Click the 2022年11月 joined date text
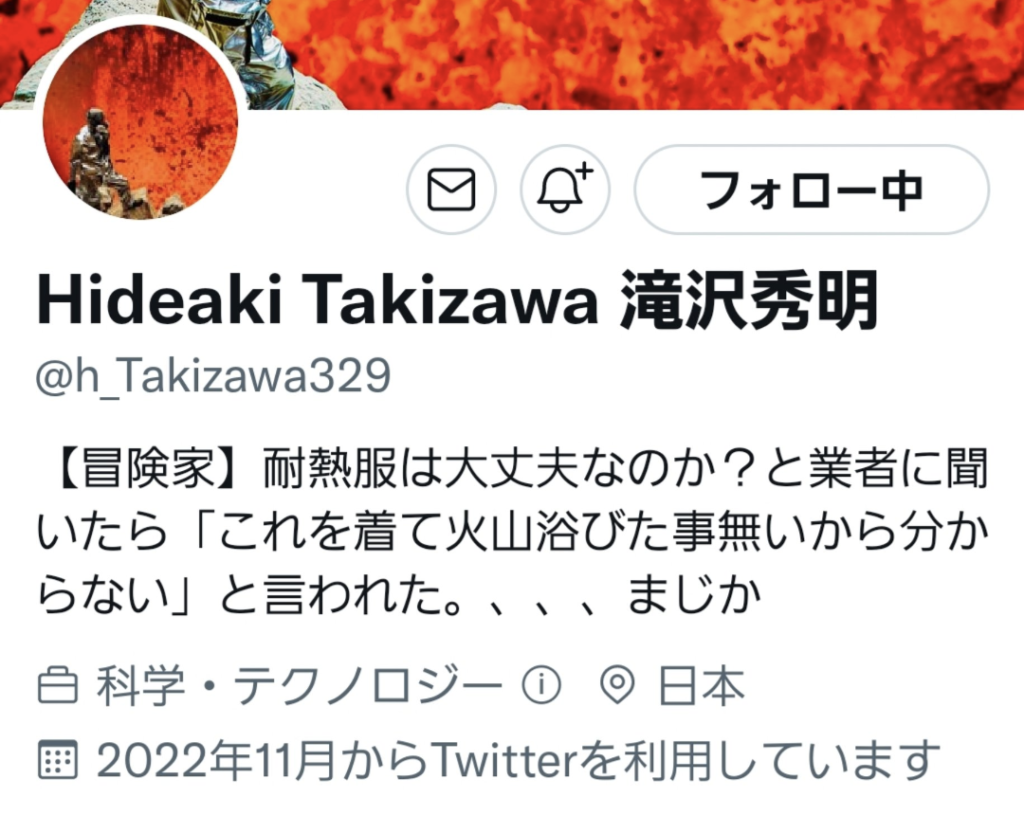 (x=216, y=760)
